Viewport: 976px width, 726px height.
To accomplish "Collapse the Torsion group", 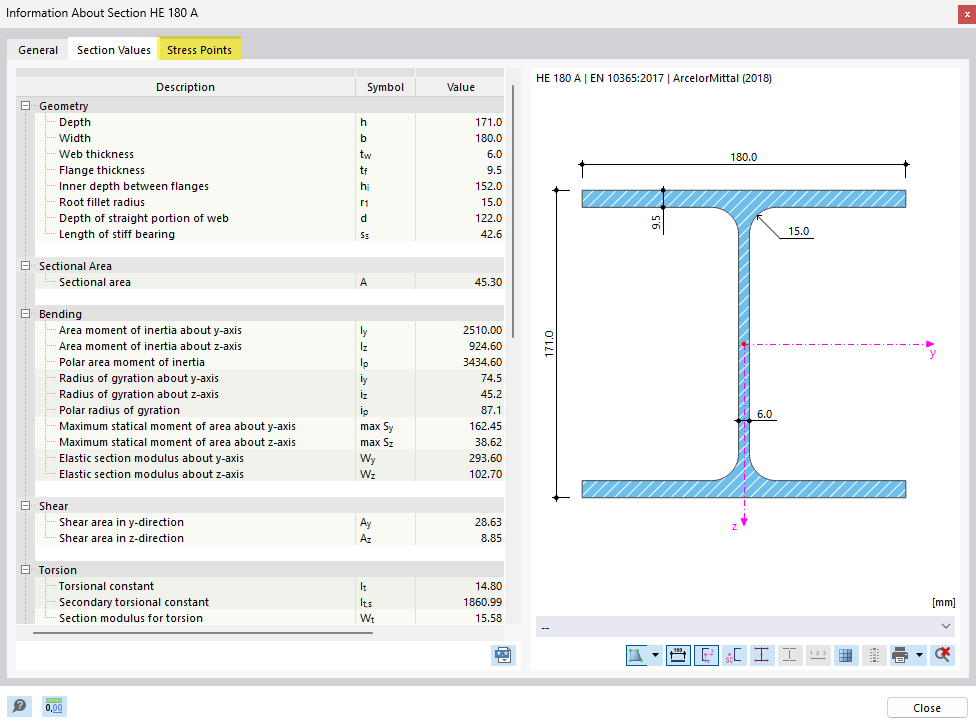I will [x=26, y=570].
